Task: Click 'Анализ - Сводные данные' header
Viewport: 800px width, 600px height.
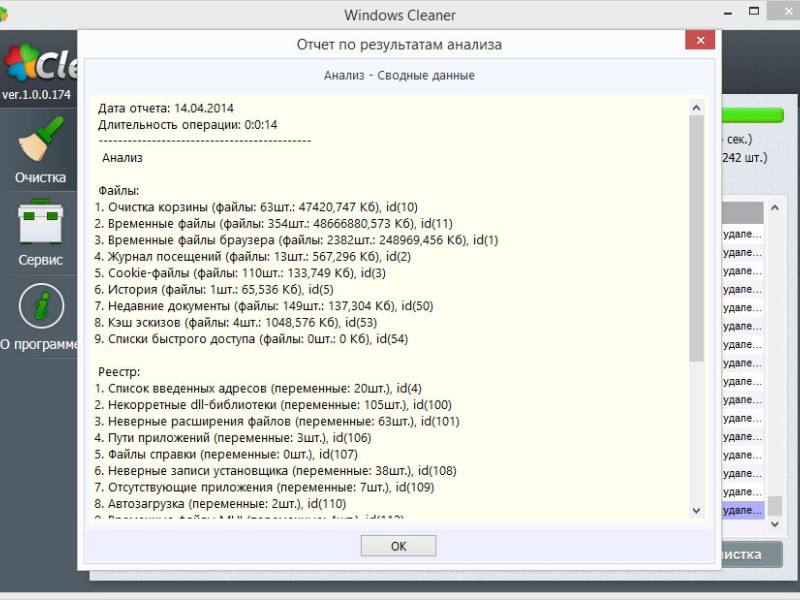Action: click(x=399, y=76)
